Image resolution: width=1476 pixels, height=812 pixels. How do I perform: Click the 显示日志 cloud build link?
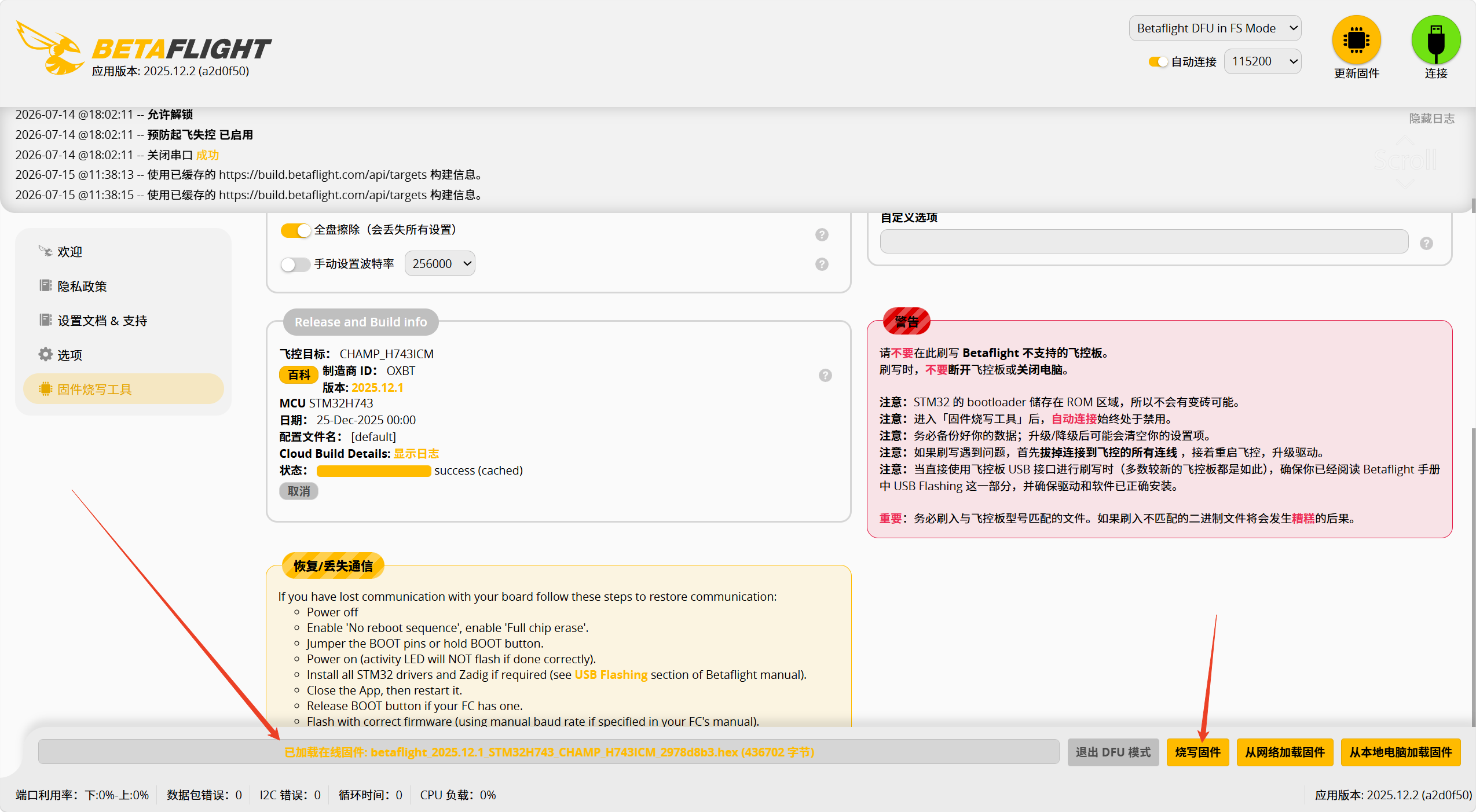[416, 454]
